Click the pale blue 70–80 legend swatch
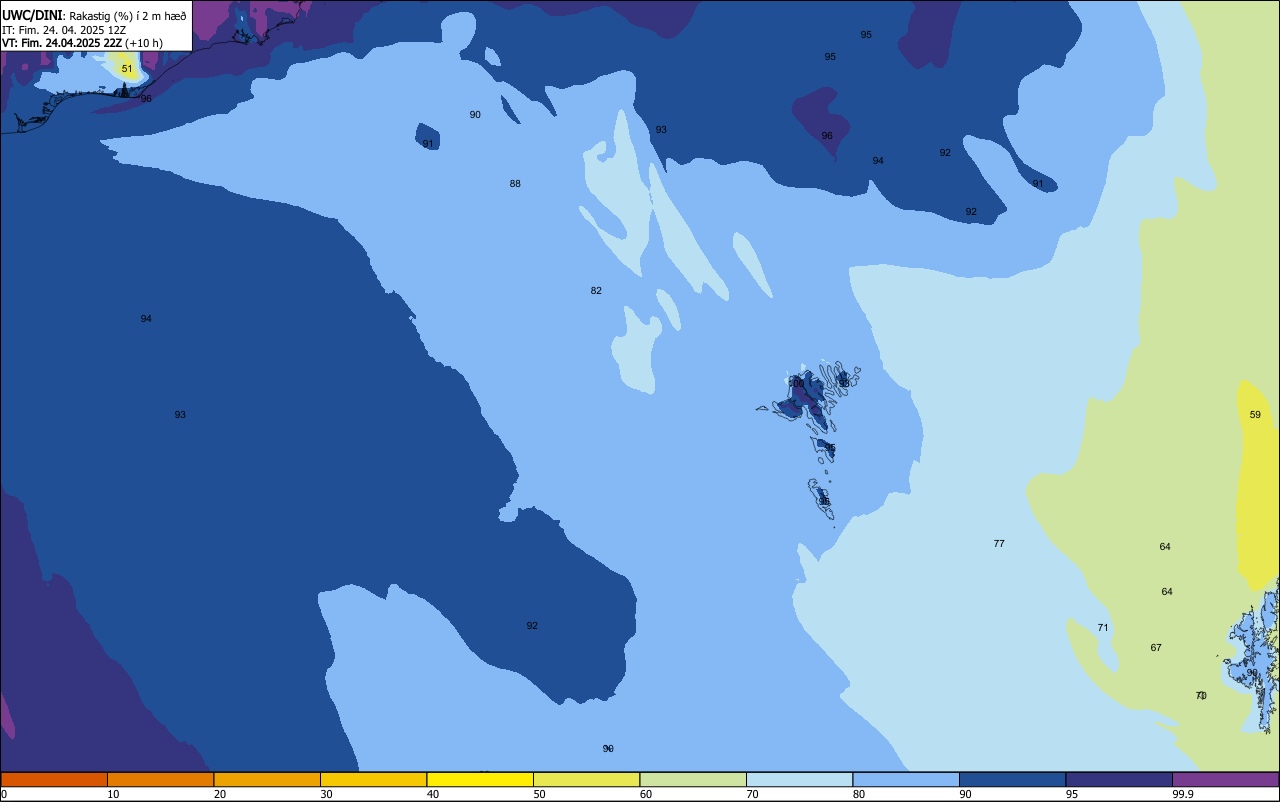The width and height of the screenshot is (1280, 802). pos(799,779)
